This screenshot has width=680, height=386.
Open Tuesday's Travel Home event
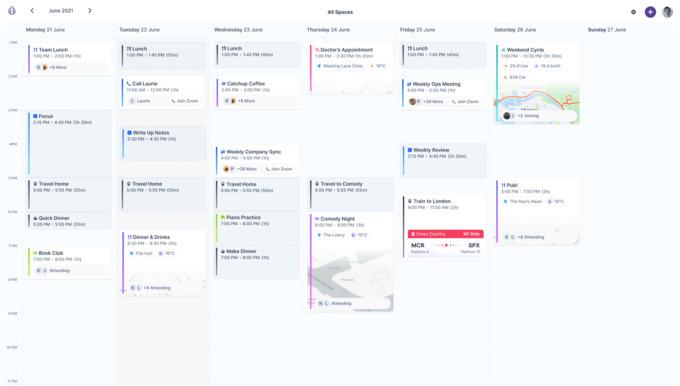(x=163, y=194)
